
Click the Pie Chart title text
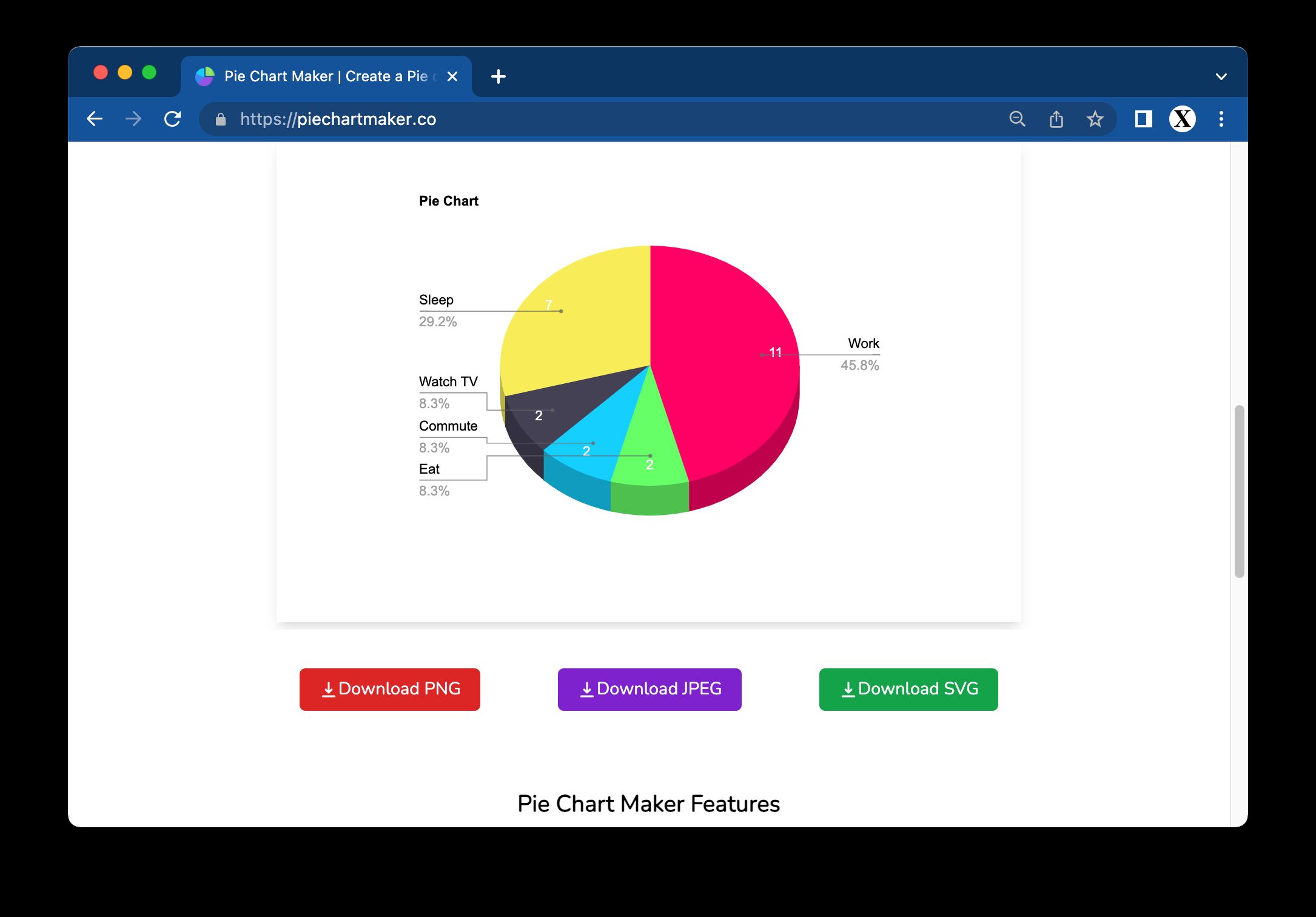[x=449, y=201]
